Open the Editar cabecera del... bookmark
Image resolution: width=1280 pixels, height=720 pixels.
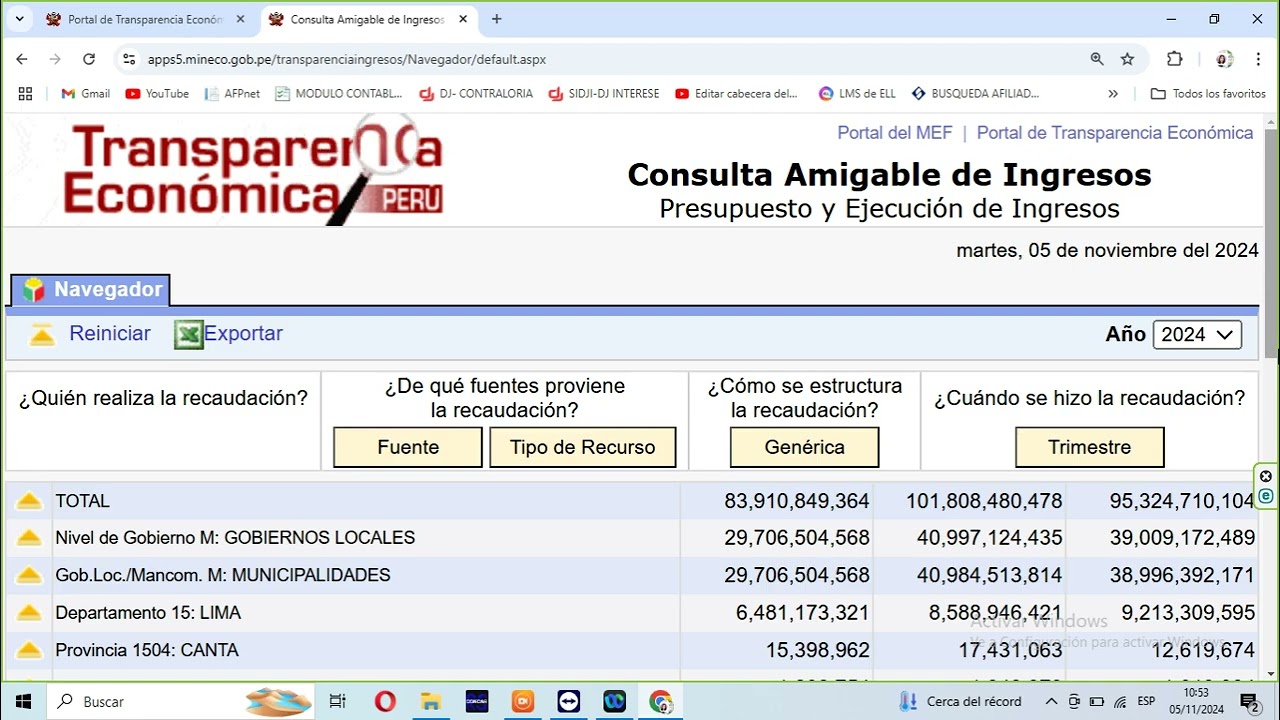(x=737, y=93)
